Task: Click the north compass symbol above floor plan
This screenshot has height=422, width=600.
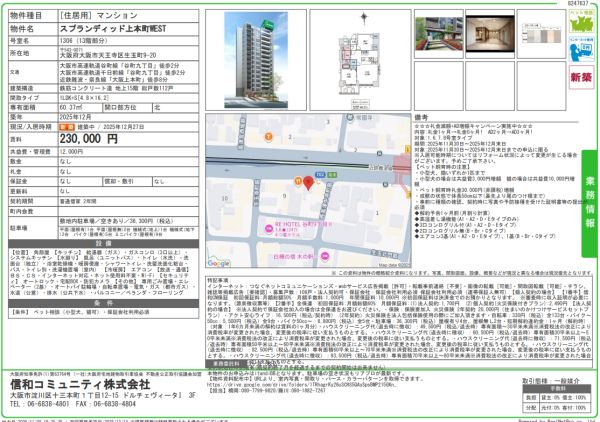Action: pos(364,18)
